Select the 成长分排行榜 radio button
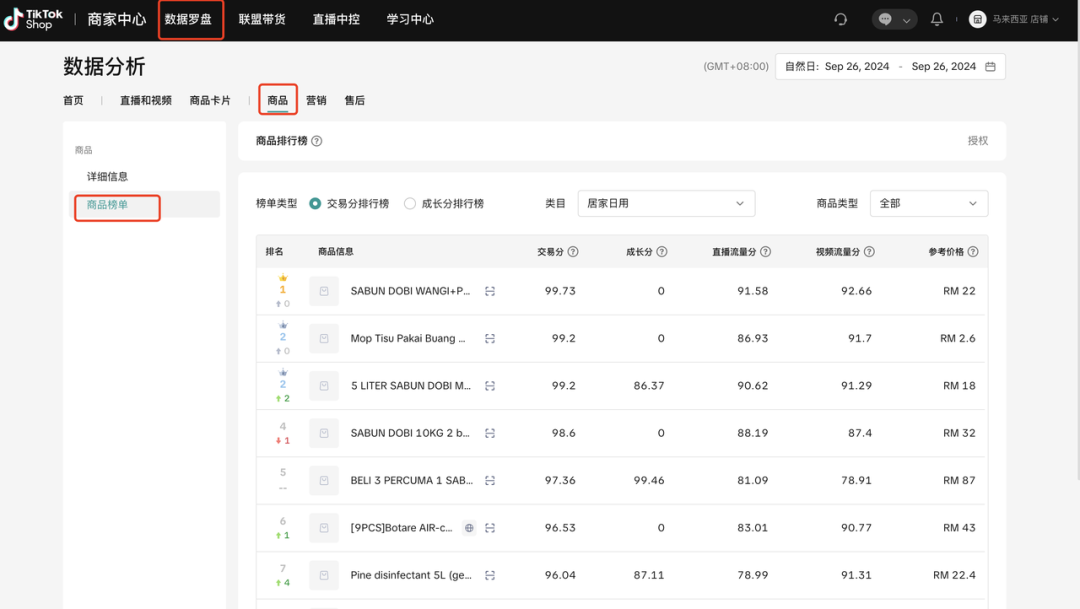Image resolution: width=1080 pixels, height=609 pixels. pyautogui.click(x=411, y=203)
